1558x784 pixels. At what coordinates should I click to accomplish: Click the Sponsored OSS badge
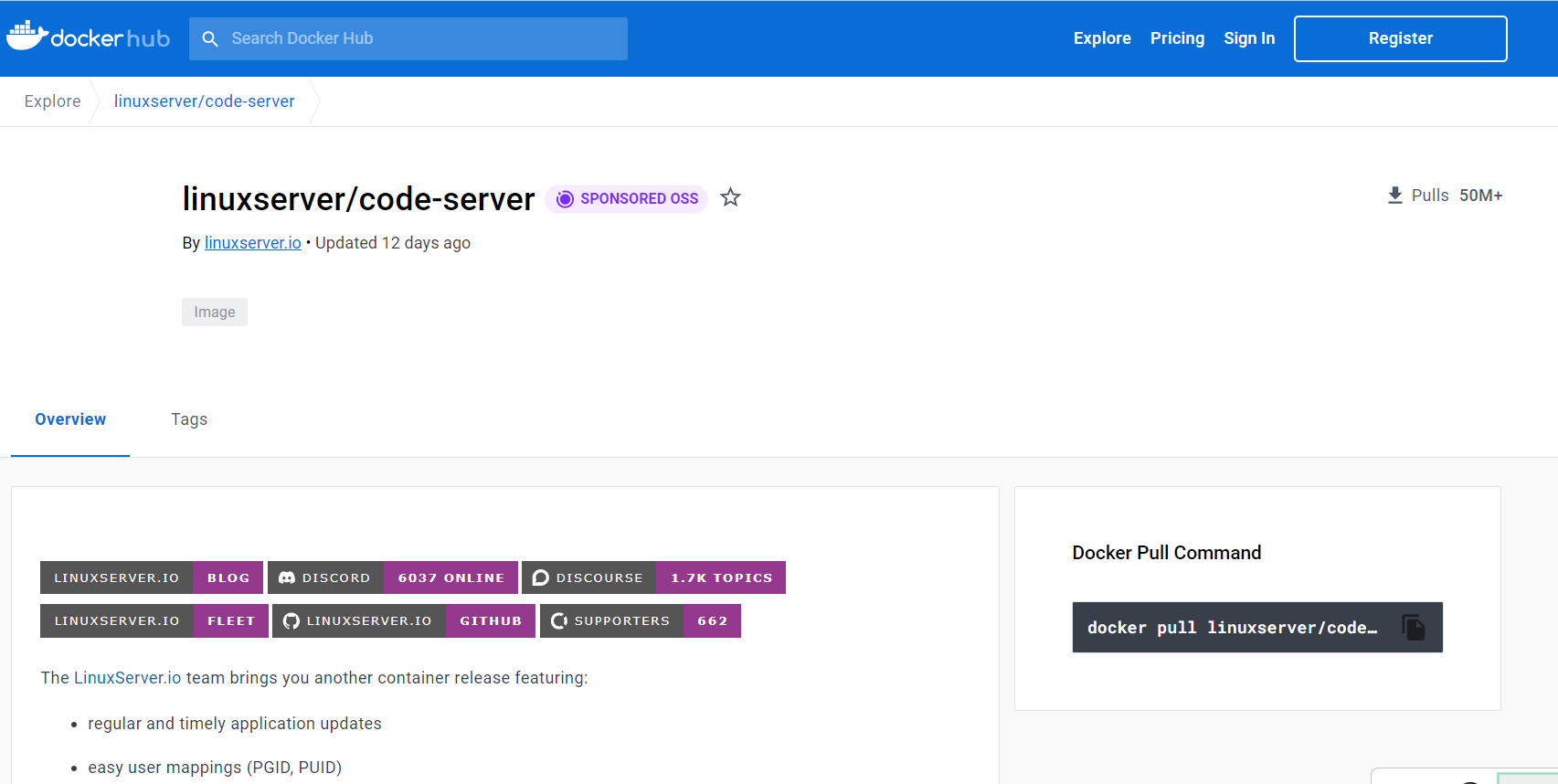627,198
